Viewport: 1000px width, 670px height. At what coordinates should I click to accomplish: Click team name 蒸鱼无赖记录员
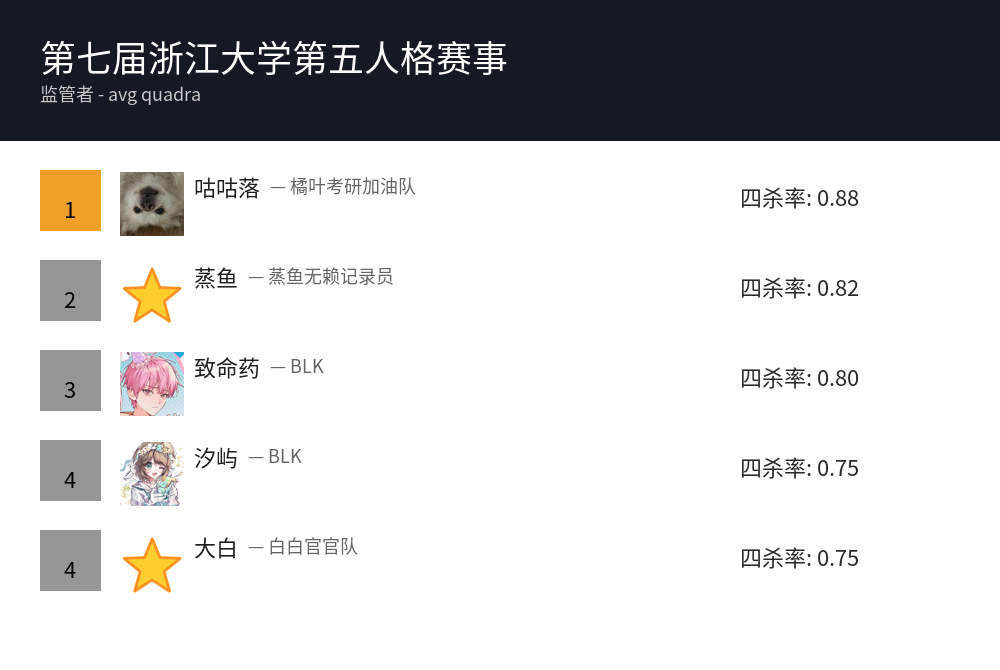pos(330,277)
